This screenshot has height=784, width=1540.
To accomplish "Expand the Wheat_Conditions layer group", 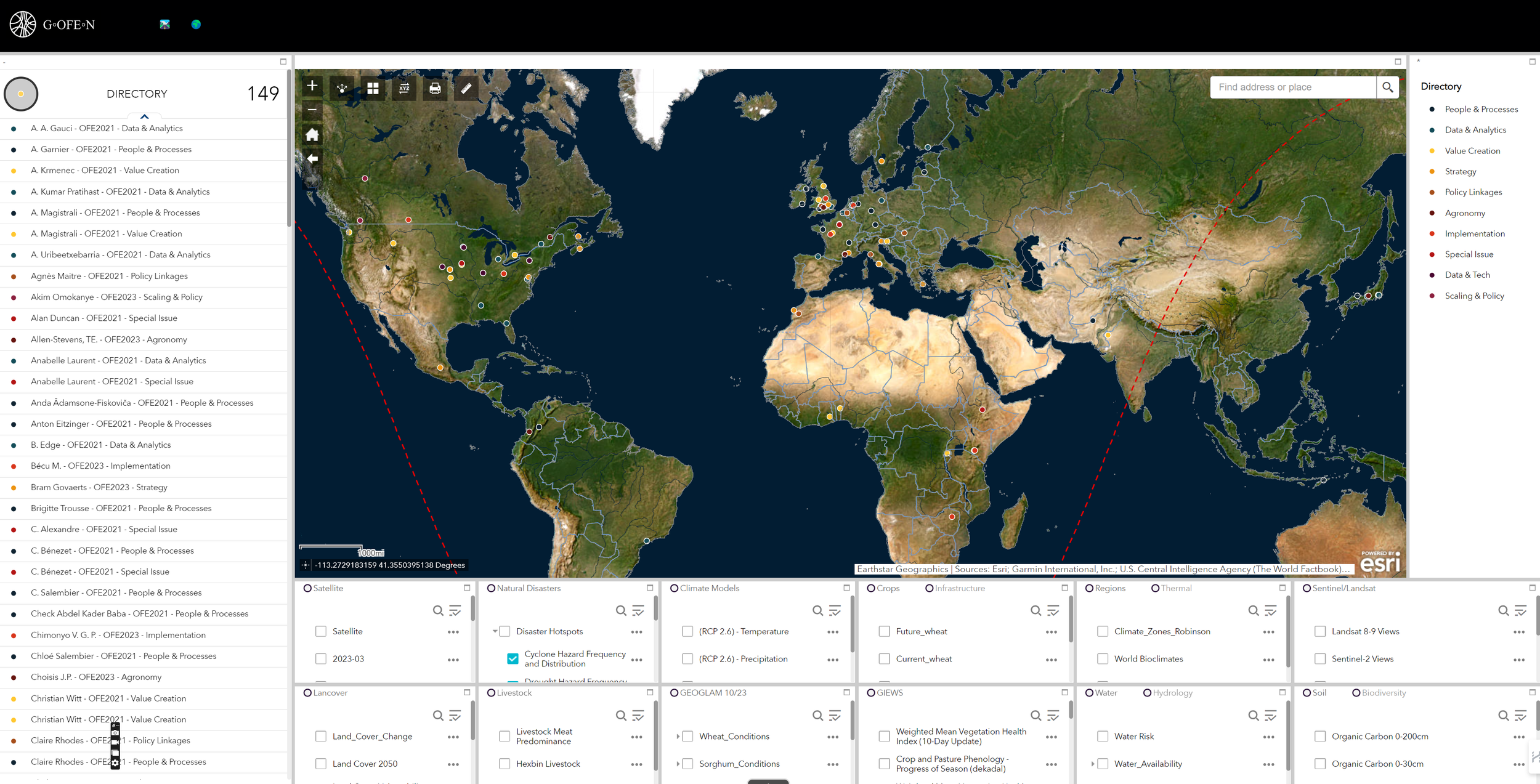I will tap(678, 737).
